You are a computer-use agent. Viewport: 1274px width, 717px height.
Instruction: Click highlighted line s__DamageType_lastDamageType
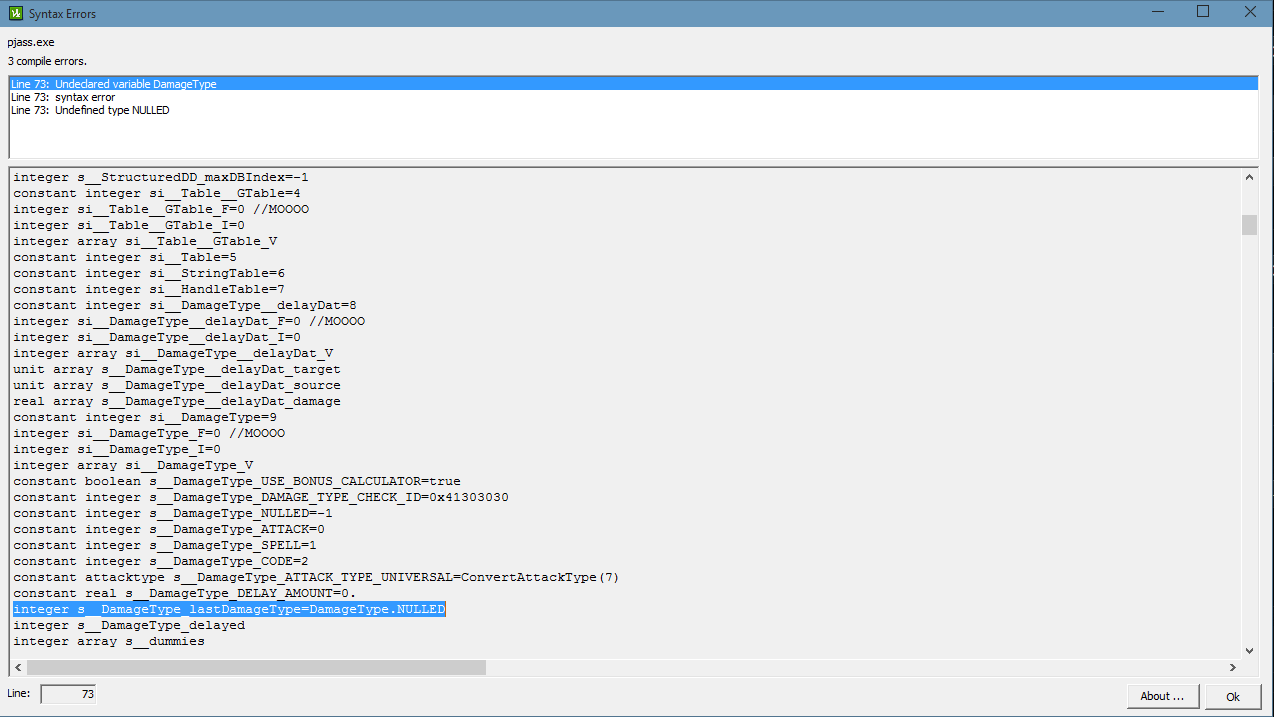coord(229,609)
